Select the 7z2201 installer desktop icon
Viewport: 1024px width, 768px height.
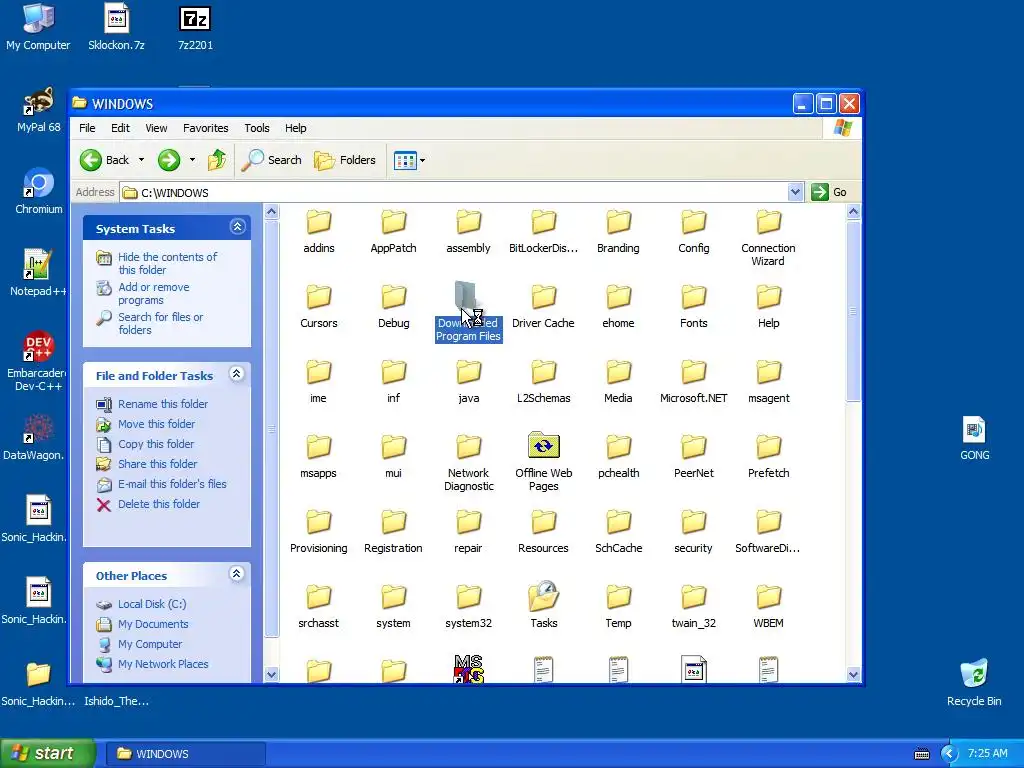click(x=195, y=27)
